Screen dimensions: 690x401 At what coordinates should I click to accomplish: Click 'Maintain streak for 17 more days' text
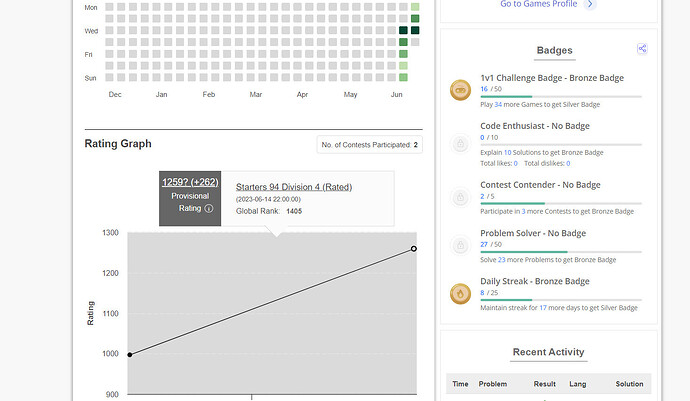pyautogui.click(x=559, y=308)
